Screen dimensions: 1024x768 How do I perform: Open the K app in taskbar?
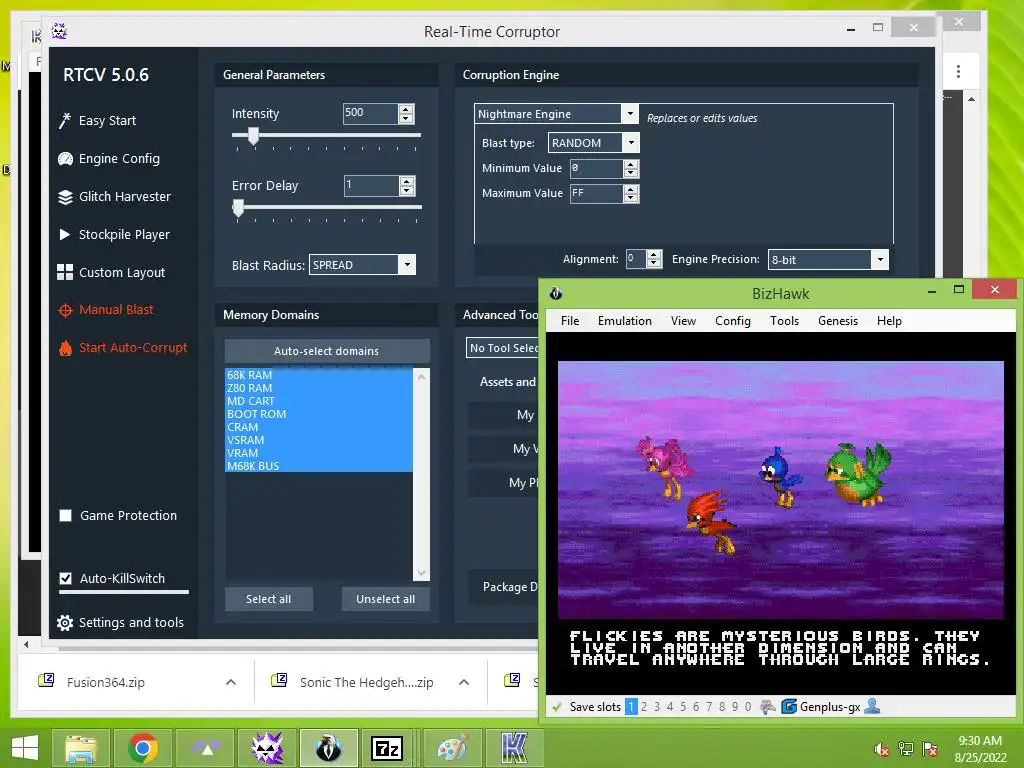(x=515, y=748)
